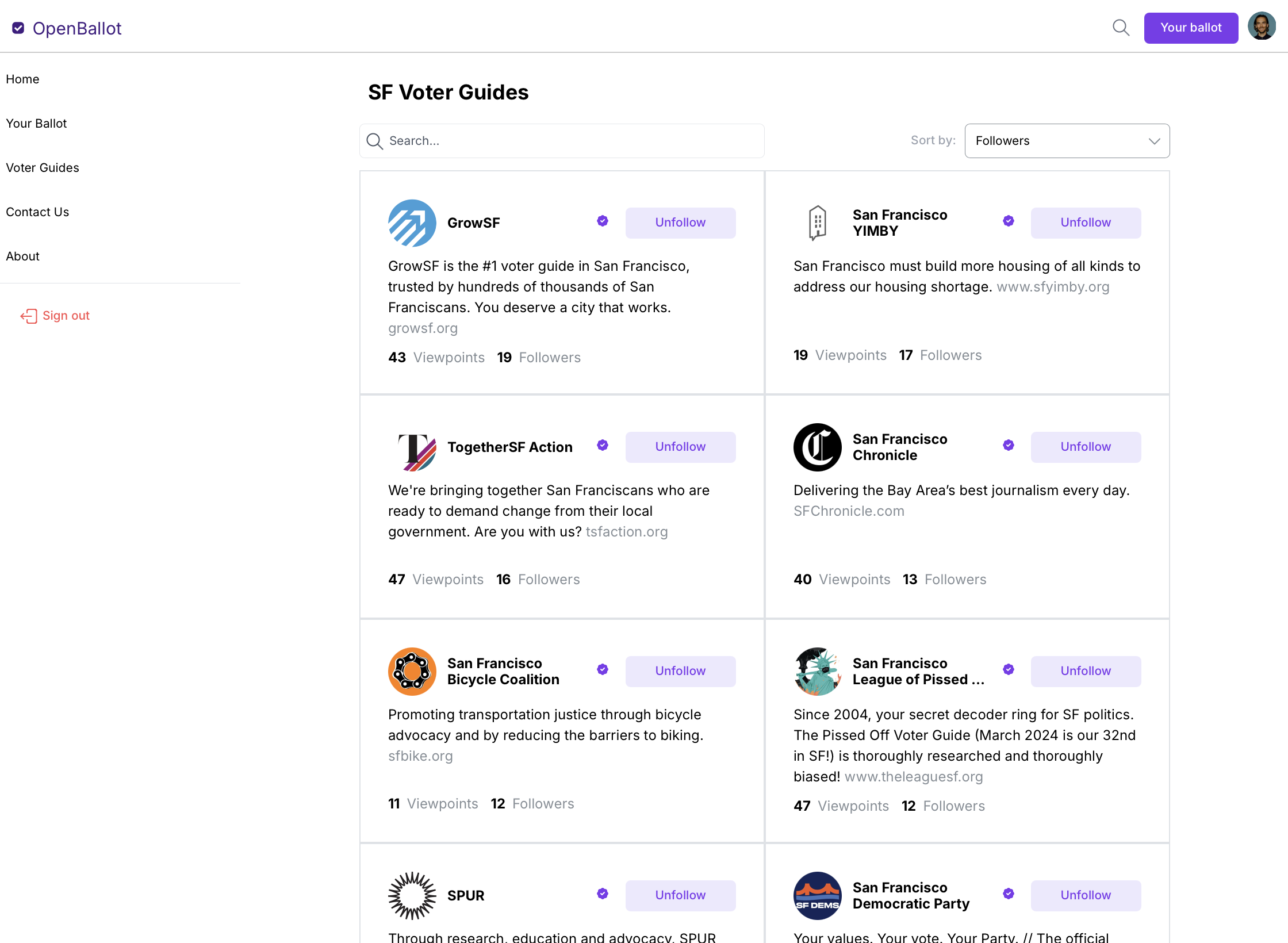The width and height of the screenshot is (1288, 943).
Task: Unfollow San Francisco League of Pissed
Action: point(1086,671)
